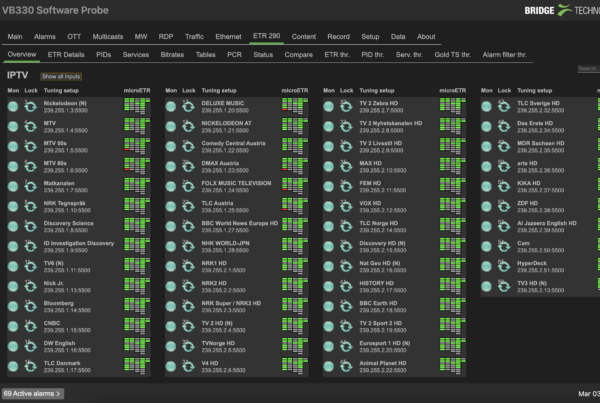Expand the BBC World News Europe HD row

tap(236, 227)
